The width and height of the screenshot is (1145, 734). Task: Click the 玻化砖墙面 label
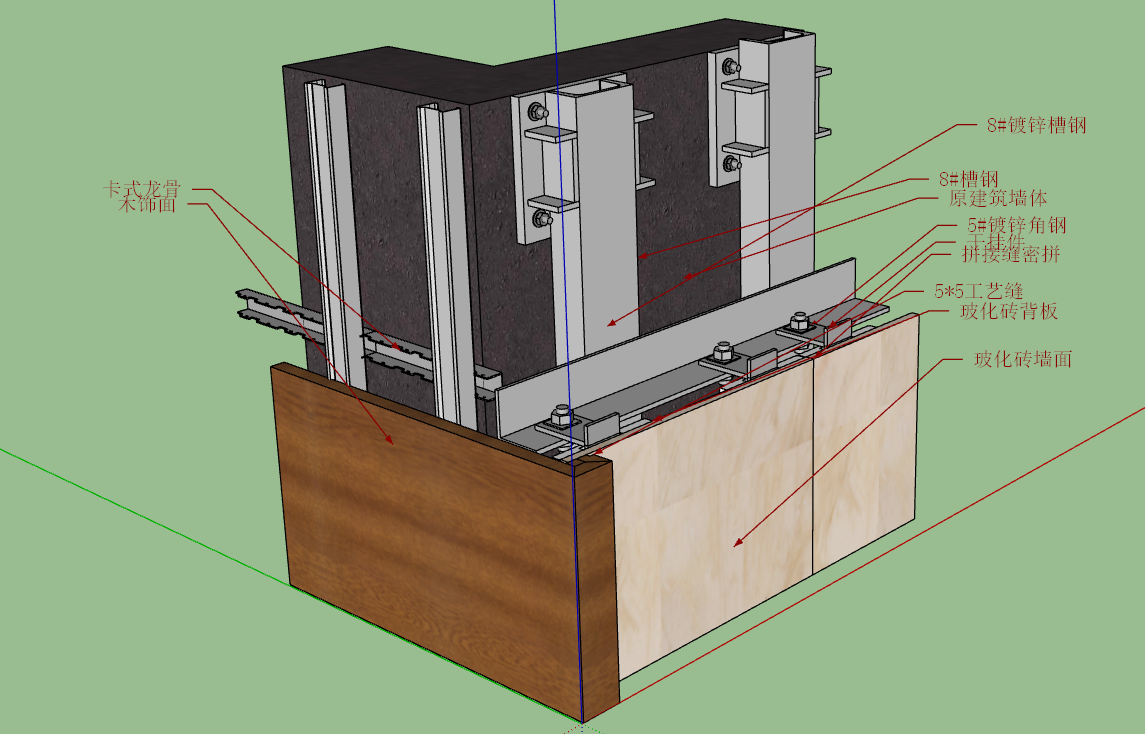(x=1023, y=359)
